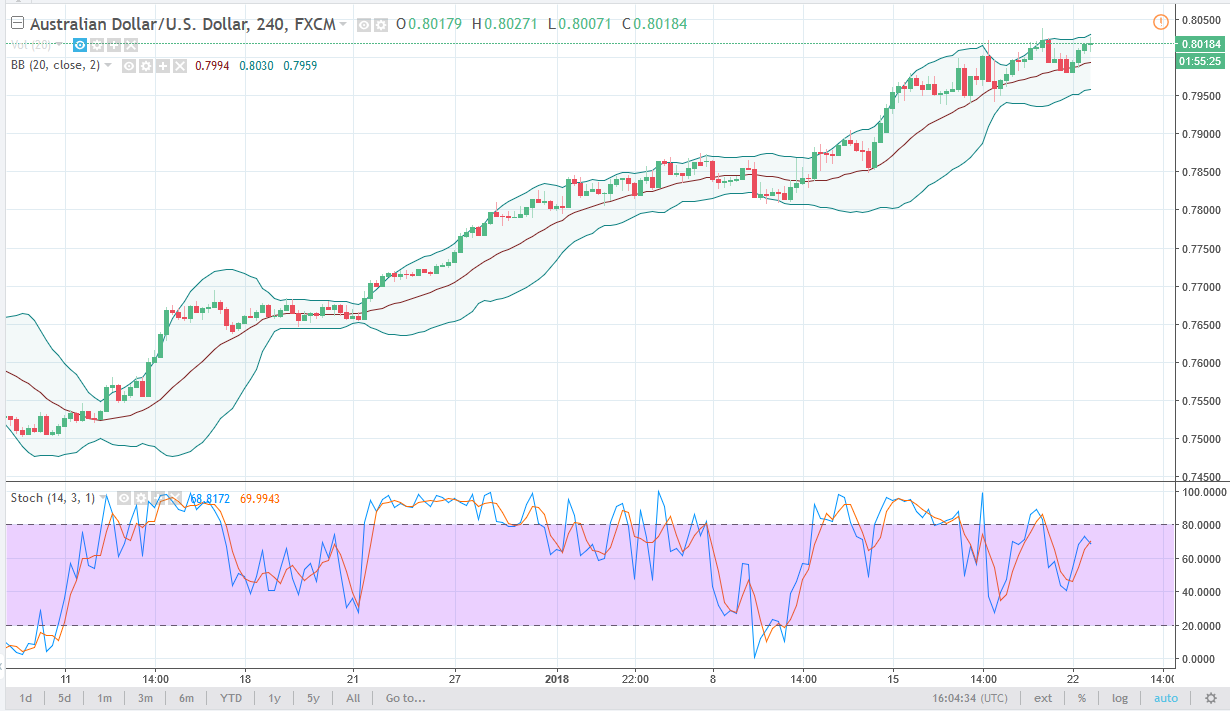Open Stoch indicator settings gear
The image size is (1230, 711).
142,497
